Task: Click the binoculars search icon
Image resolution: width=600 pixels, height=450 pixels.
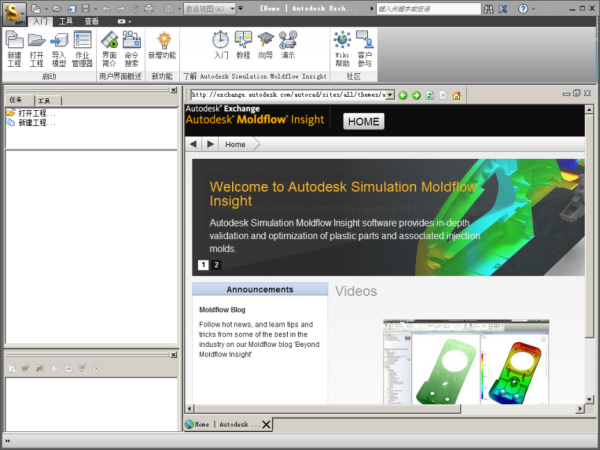Action: click(489, 9)
